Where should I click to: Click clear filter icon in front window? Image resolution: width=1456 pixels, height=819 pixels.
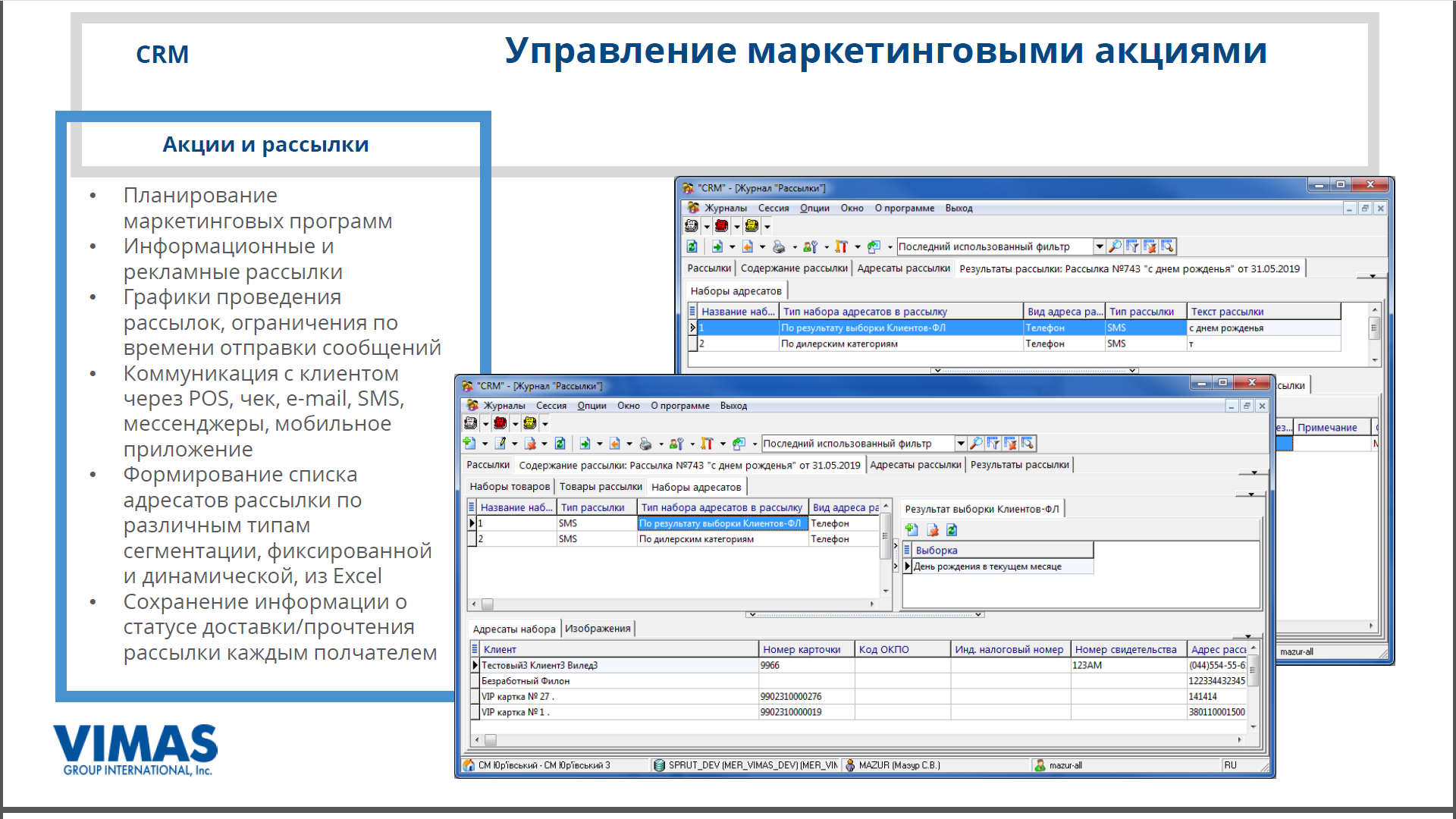pyautogui.click(x=1010, y=444)
